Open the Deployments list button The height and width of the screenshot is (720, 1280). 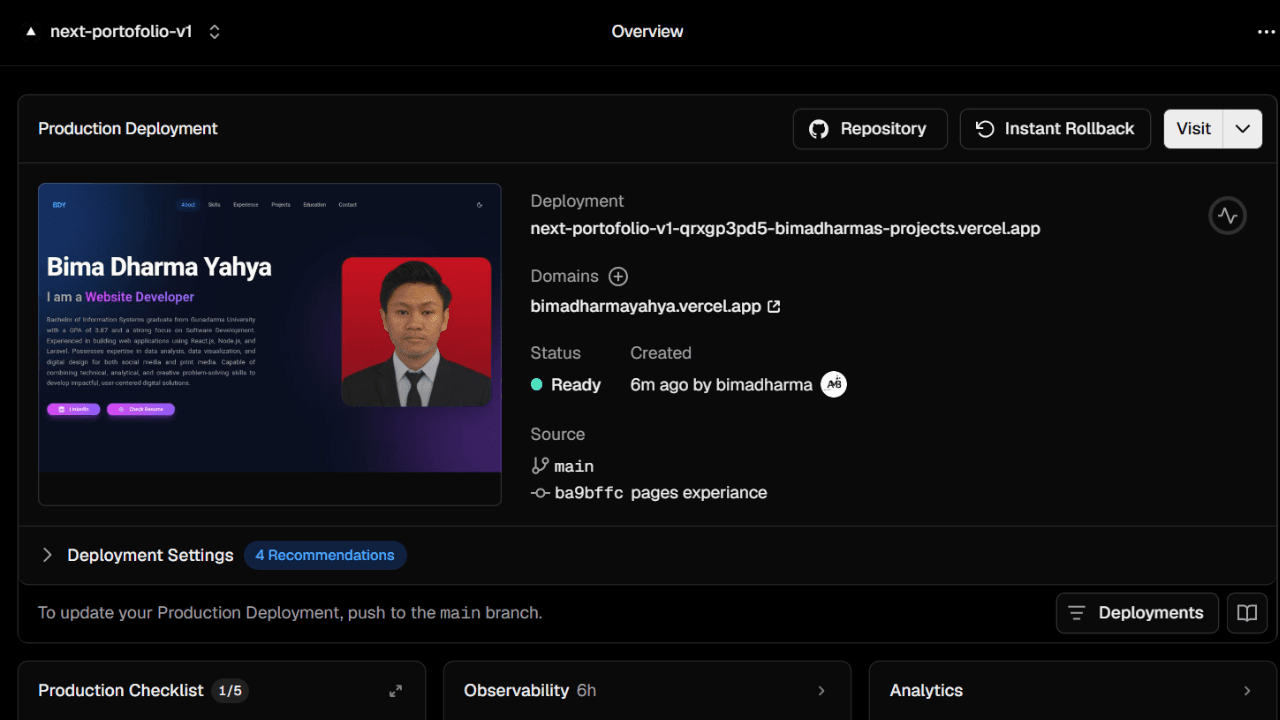pyautogui.click(x=1137, y=613)
